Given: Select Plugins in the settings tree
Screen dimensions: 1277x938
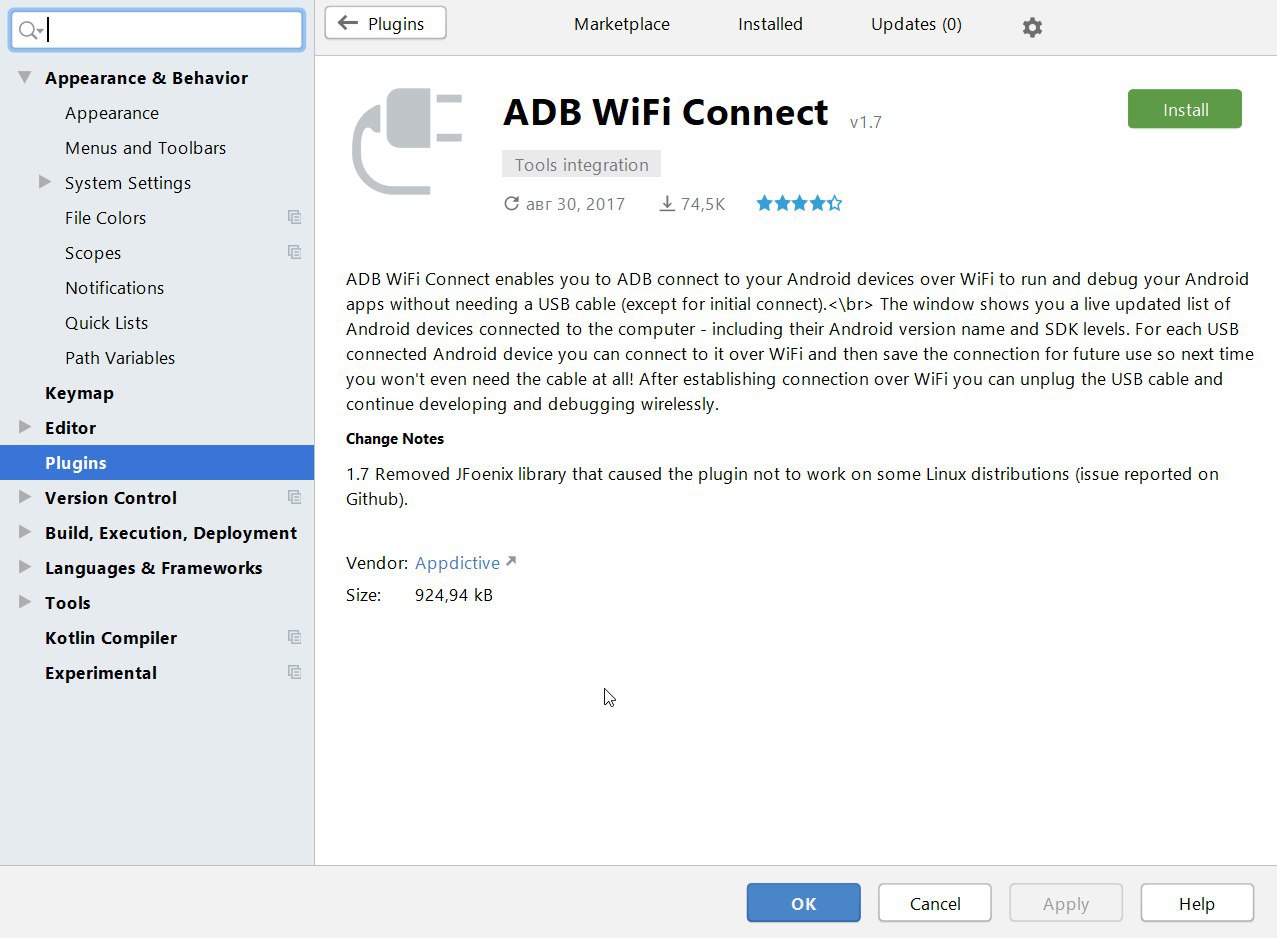Looking at the screenshot, I should point(157,463).
